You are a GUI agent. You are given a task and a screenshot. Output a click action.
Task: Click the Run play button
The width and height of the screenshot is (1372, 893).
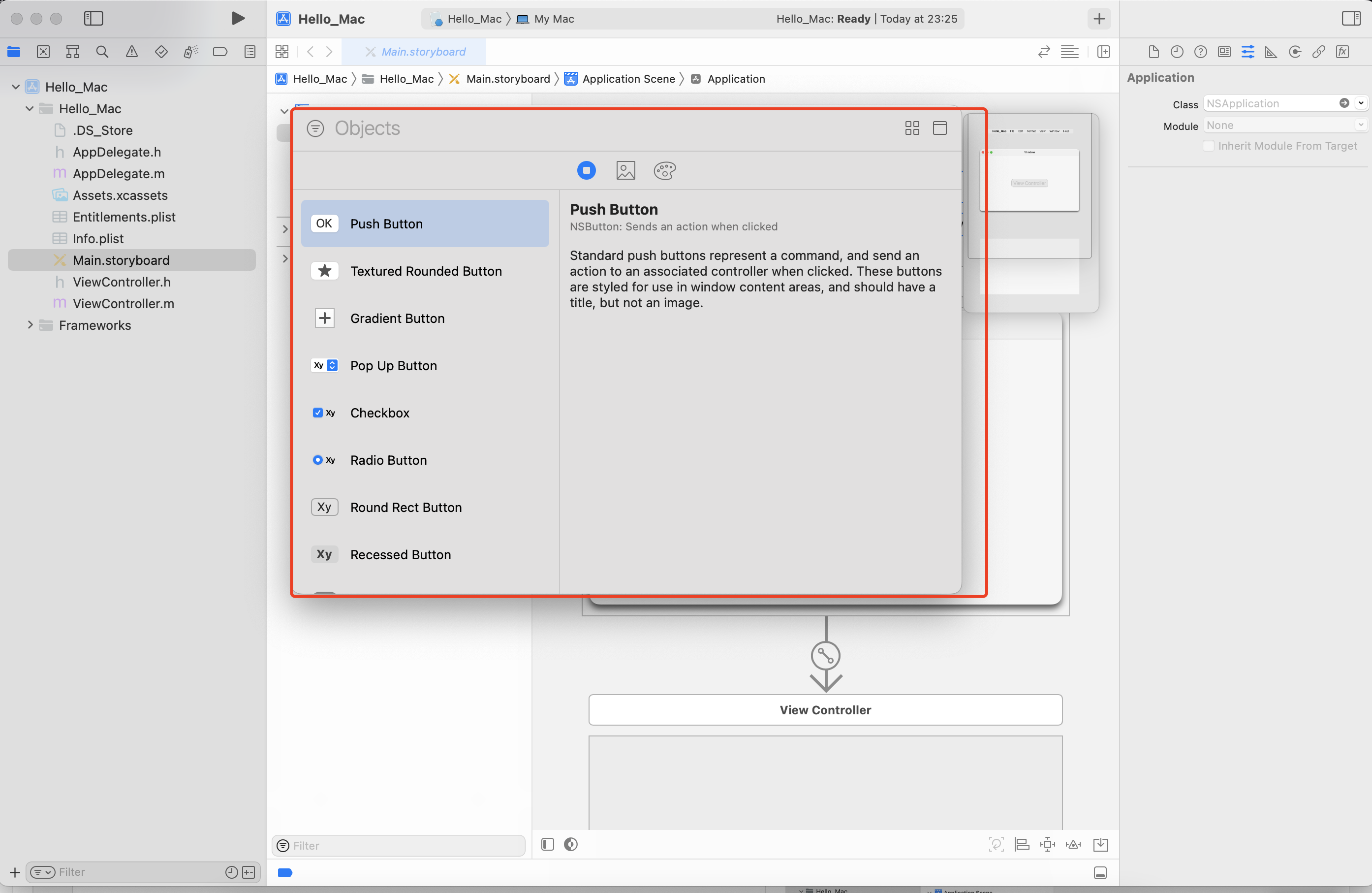238,18
